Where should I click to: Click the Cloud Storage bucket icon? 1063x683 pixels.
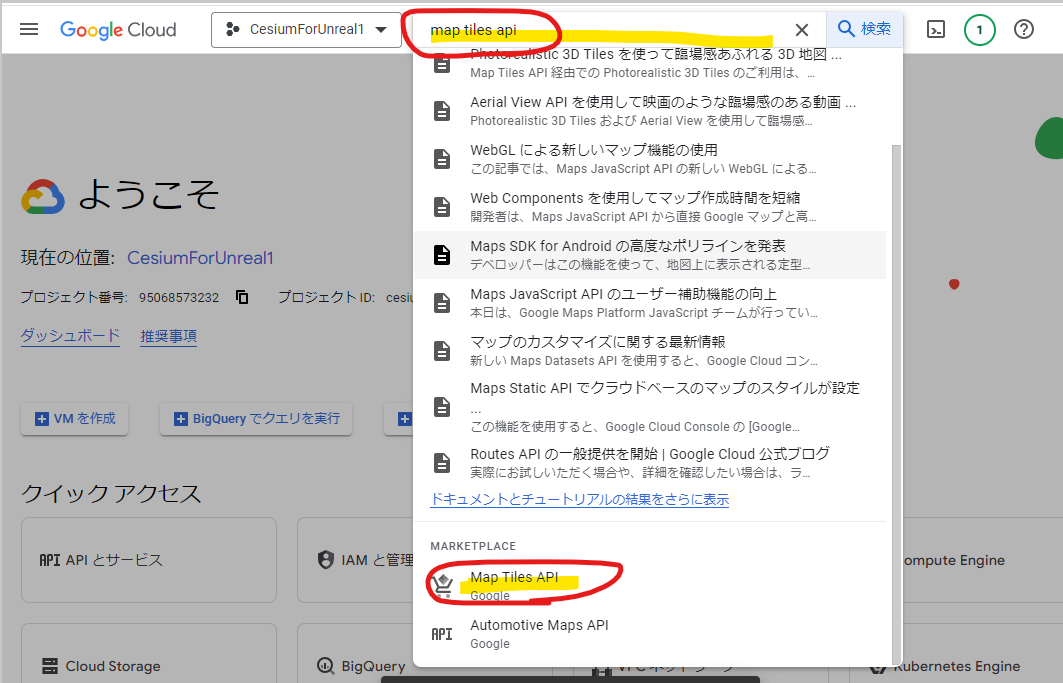pos(49,666)
